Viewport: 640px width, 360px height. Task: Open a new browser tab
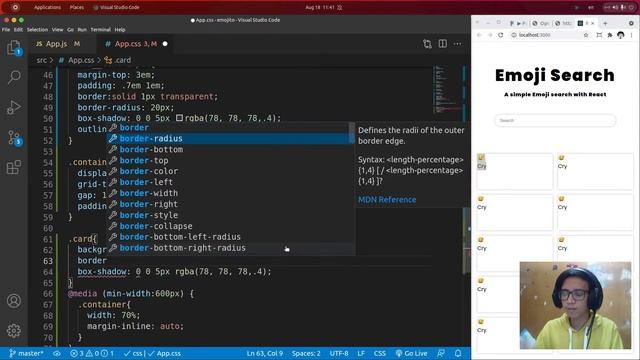(605, 23)
